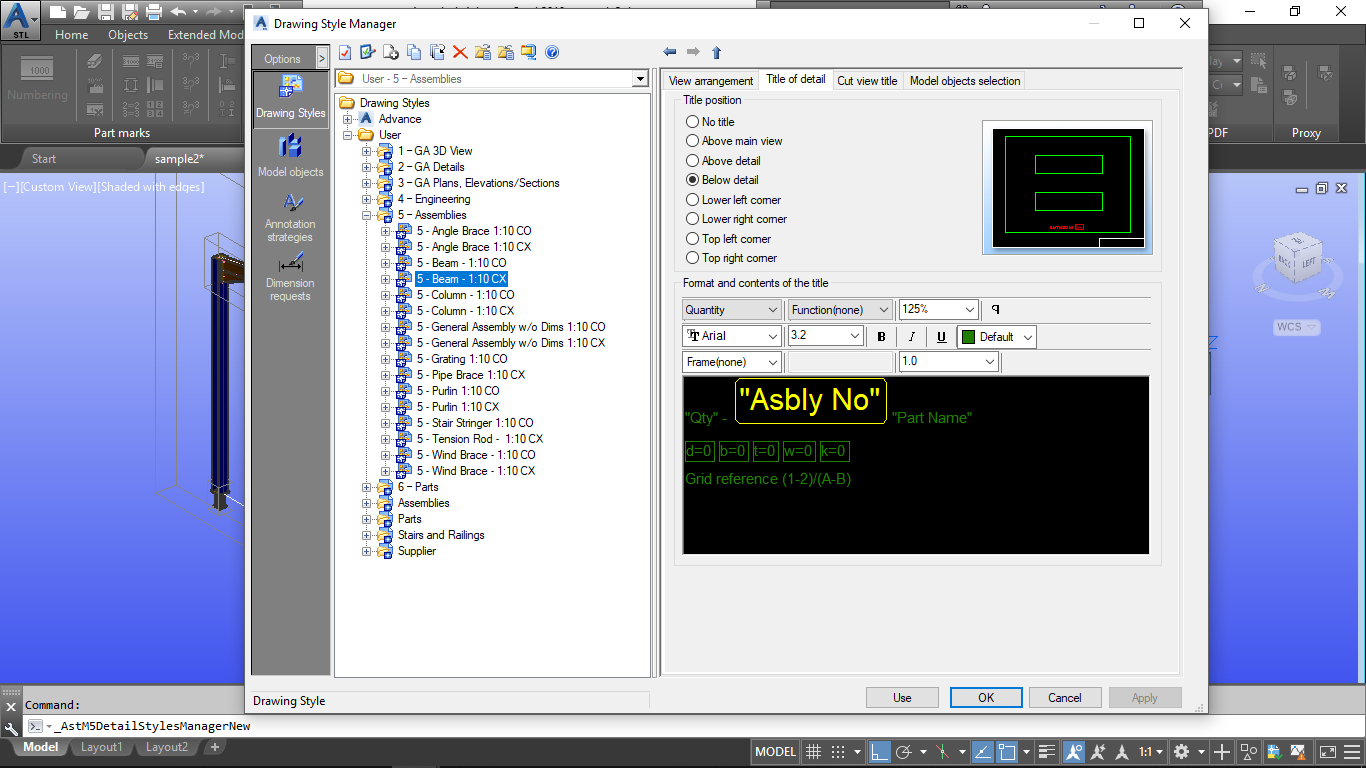Open the Model objects selection tab
The height and width of the screenshot is (768, 1366).
coord(964,80)
